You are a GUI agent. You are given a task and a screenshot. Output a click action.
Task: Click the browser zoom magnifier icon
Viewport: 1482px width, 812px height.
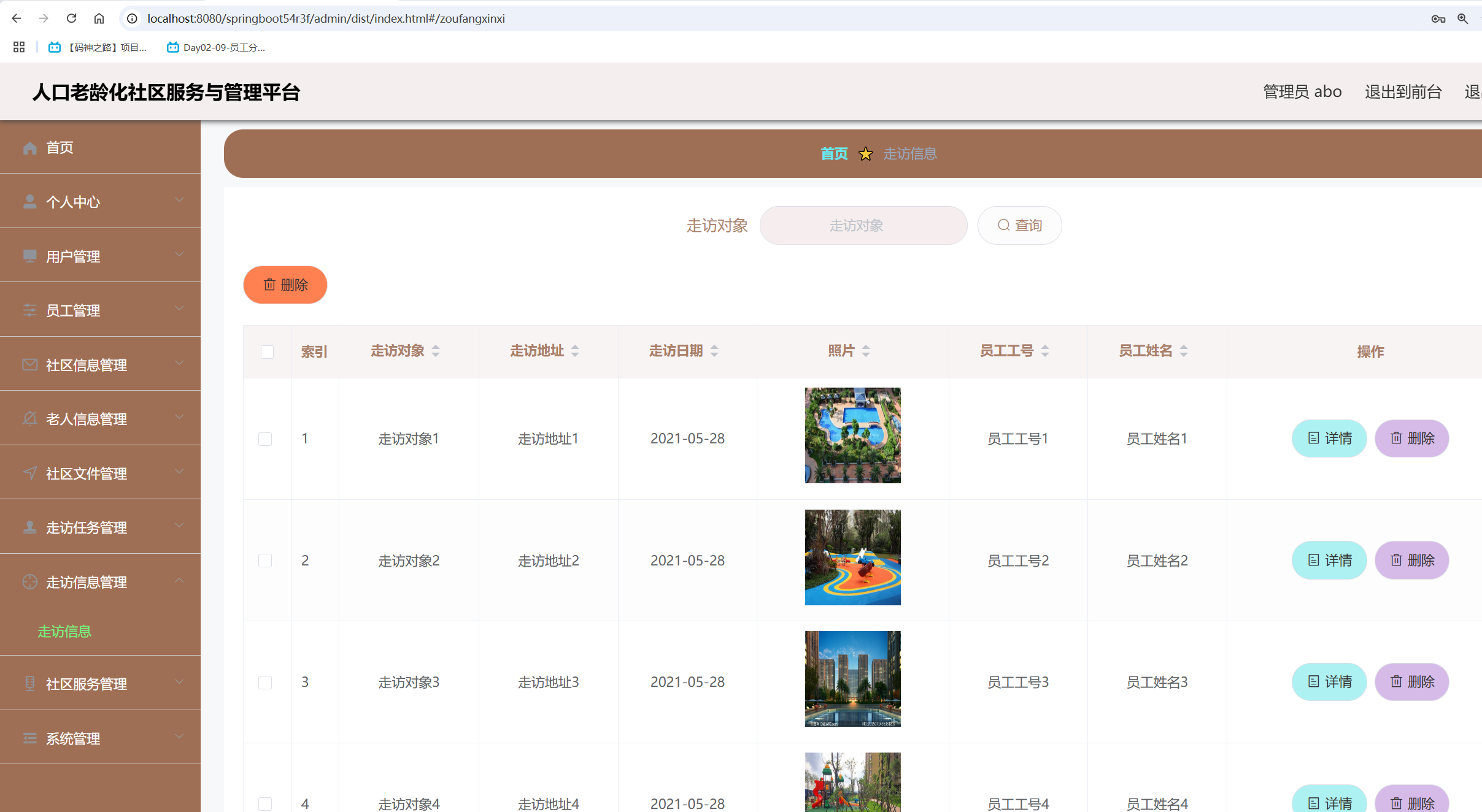[x=1462, y=18]
